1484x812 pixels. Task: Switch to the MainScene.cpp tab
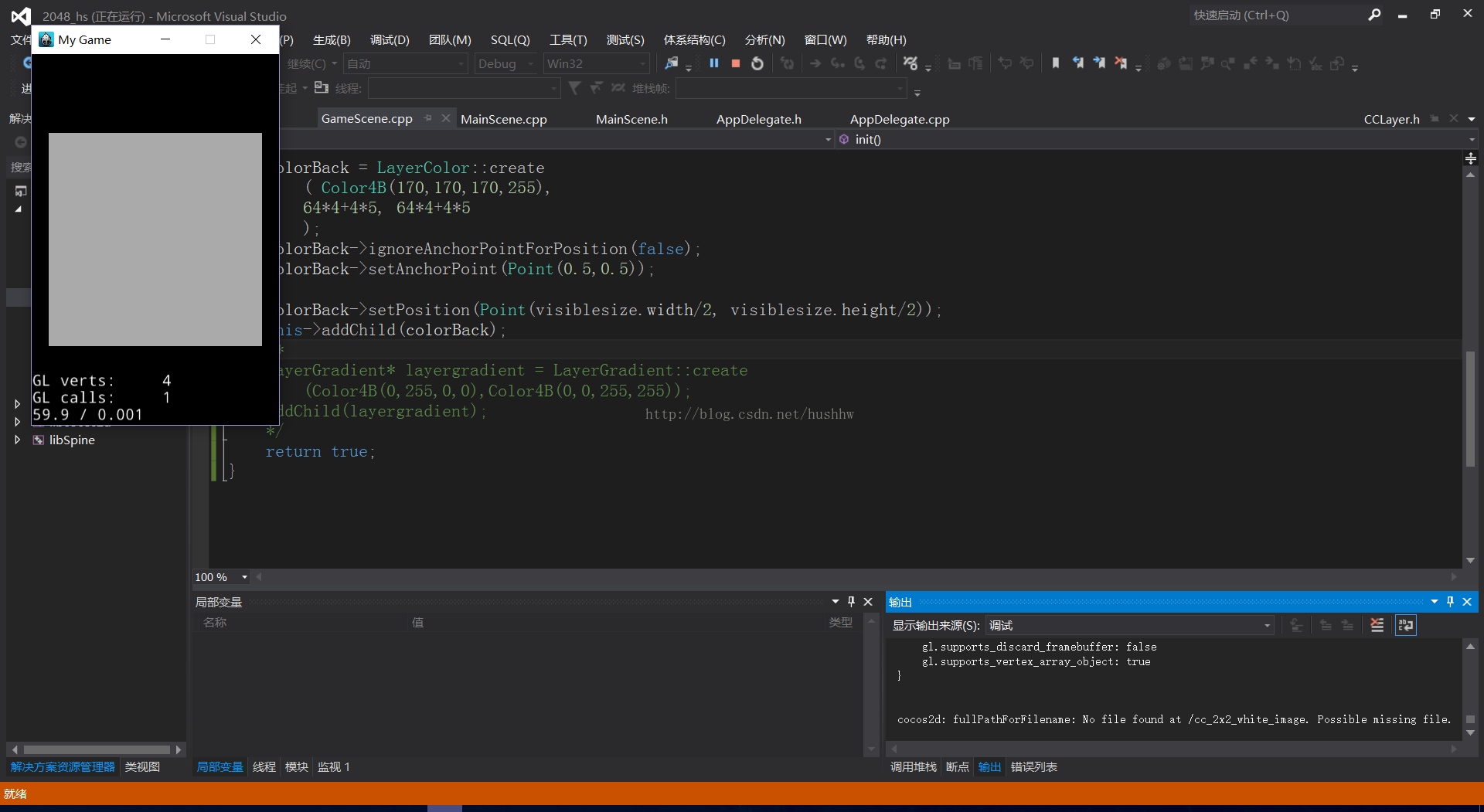pyautogui.click(x=503, y=119)
